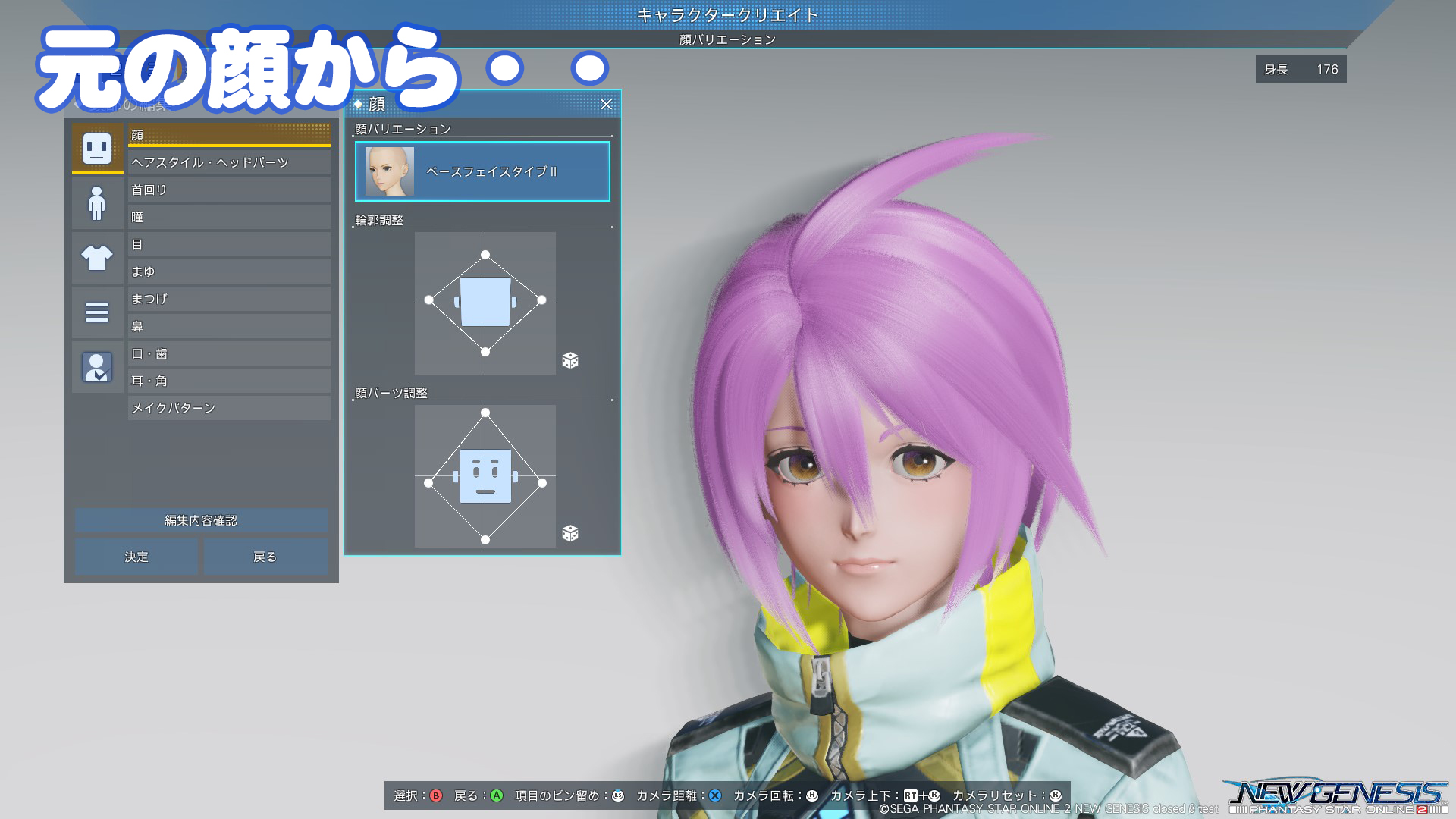1456x819 pixels.
Task: Randomize contour adjustment with dice icon
Action: 570,360
